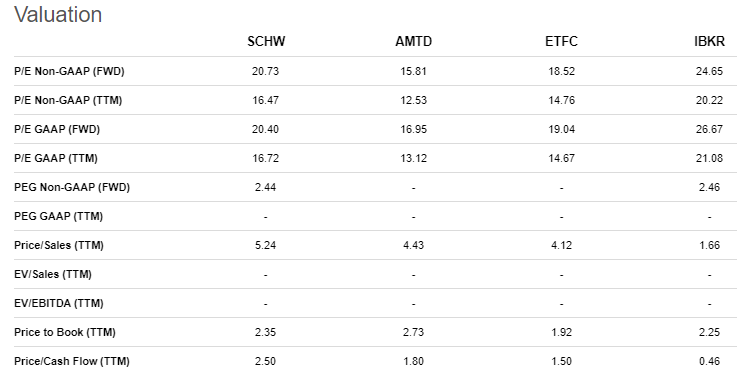Select ETFC Price/Cash Flow value 1.50

click(561, 361)
